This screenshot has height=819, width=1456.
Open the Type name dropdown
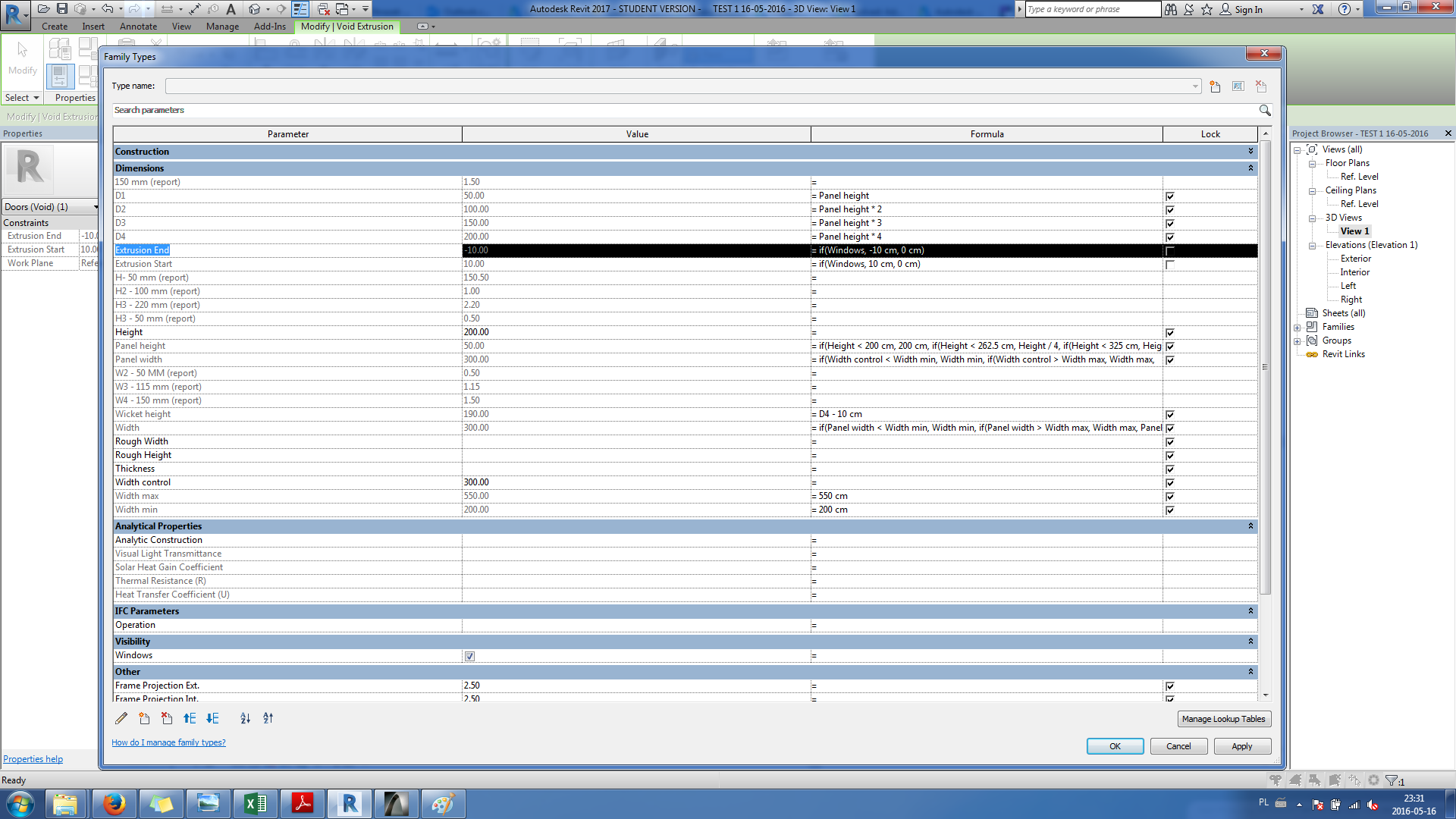tap(1195, 86)
